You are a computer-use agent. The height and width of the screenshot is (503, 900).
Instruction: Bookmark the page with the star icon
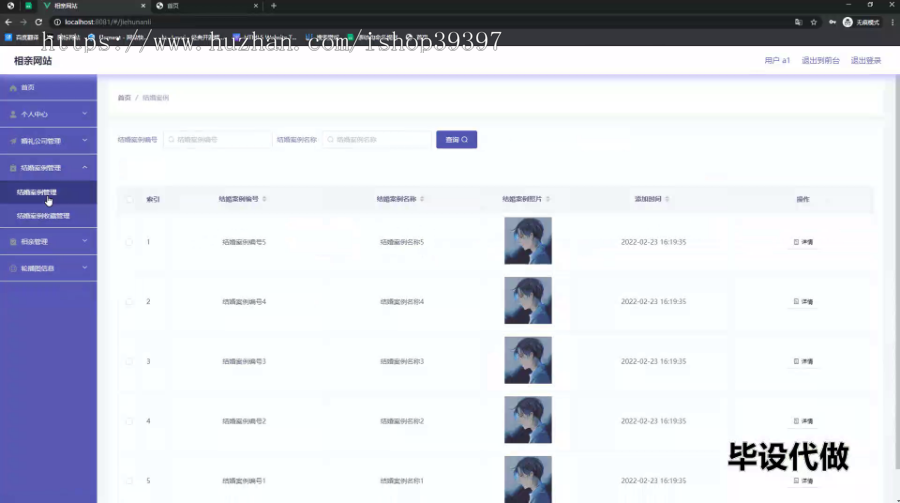(x=813, y=22)
